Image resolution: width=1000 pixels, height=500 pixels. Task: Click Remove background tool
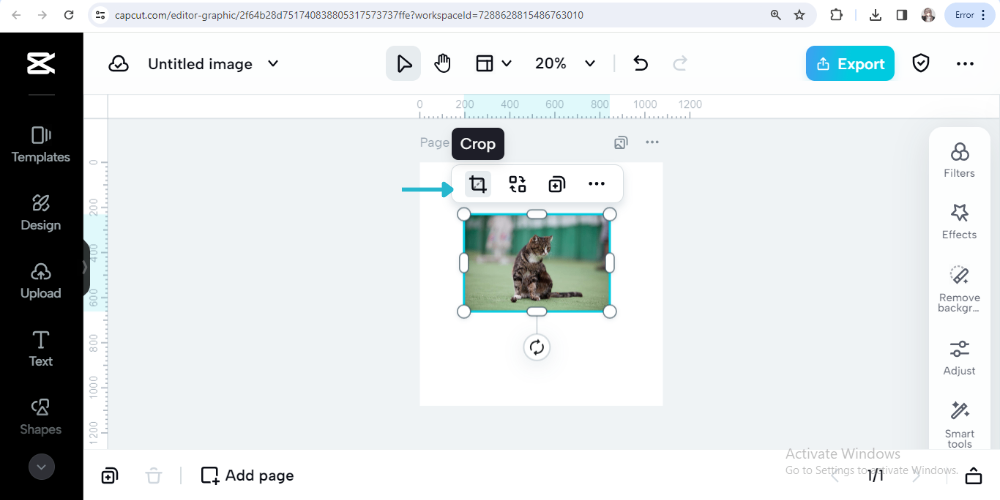pos(959,288)
